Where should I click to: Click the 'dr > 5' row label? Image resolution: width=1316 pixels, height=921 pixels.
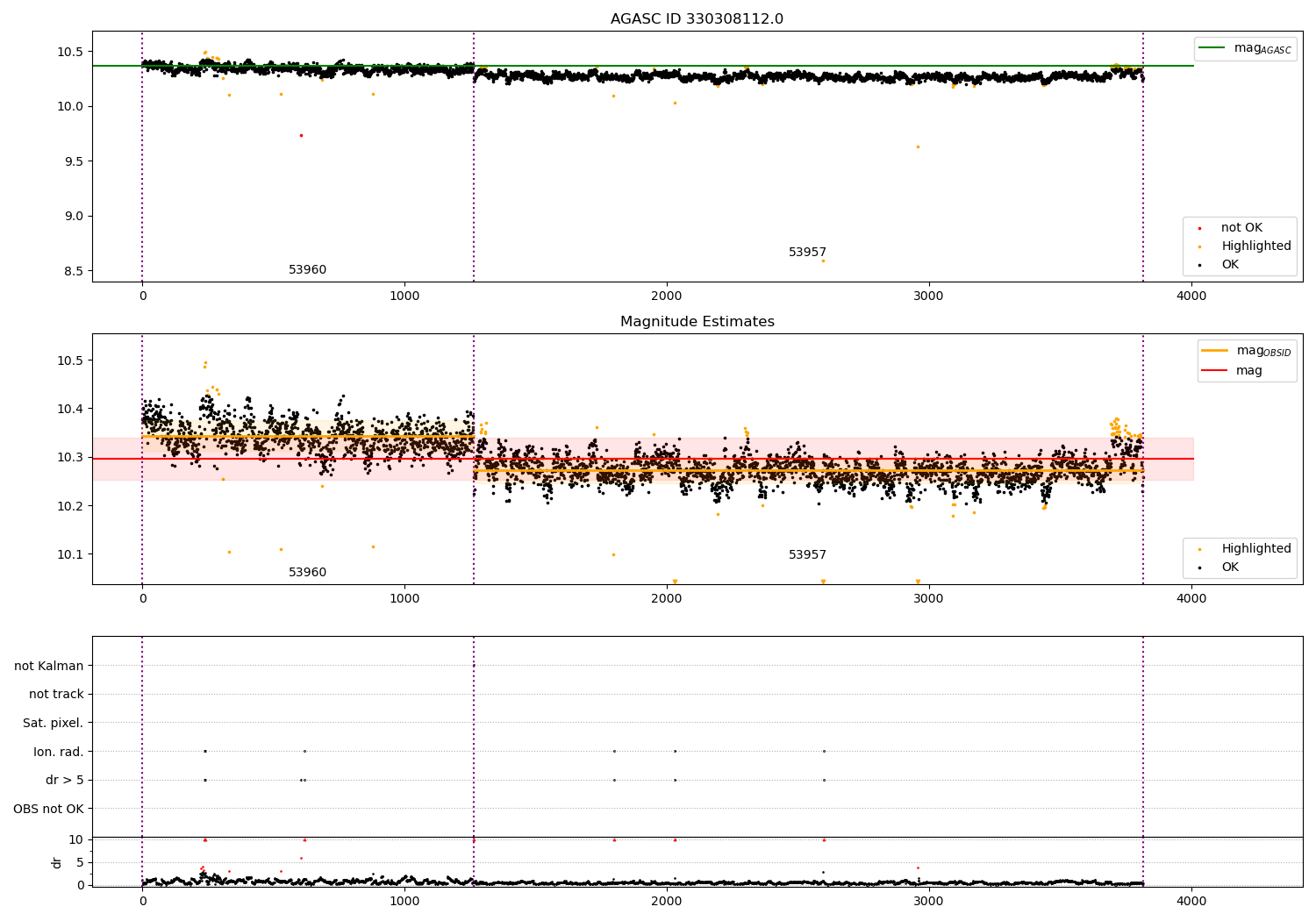pos(64,780)
